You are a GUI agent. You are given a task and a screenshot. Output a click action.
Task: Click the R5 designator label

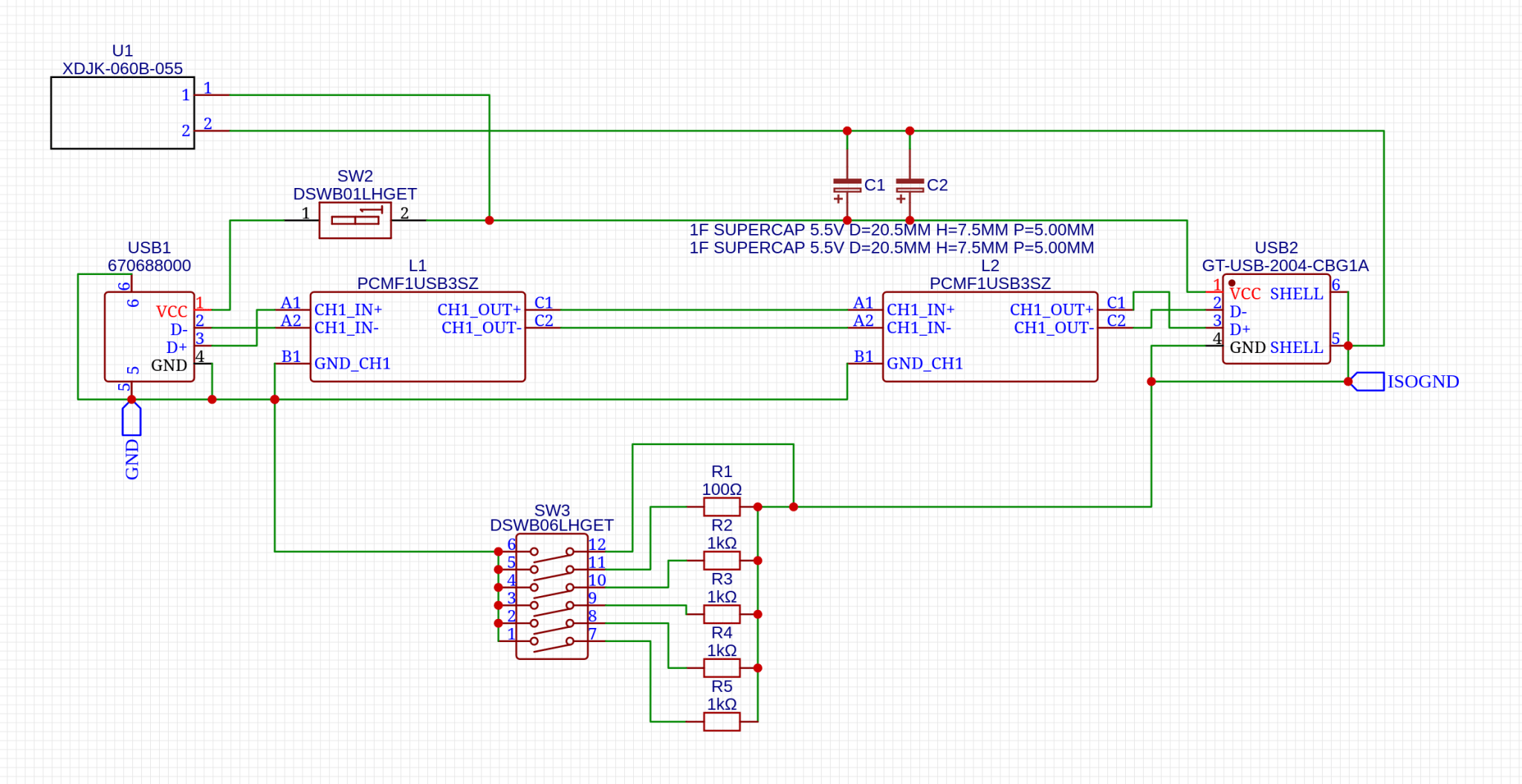722,686
